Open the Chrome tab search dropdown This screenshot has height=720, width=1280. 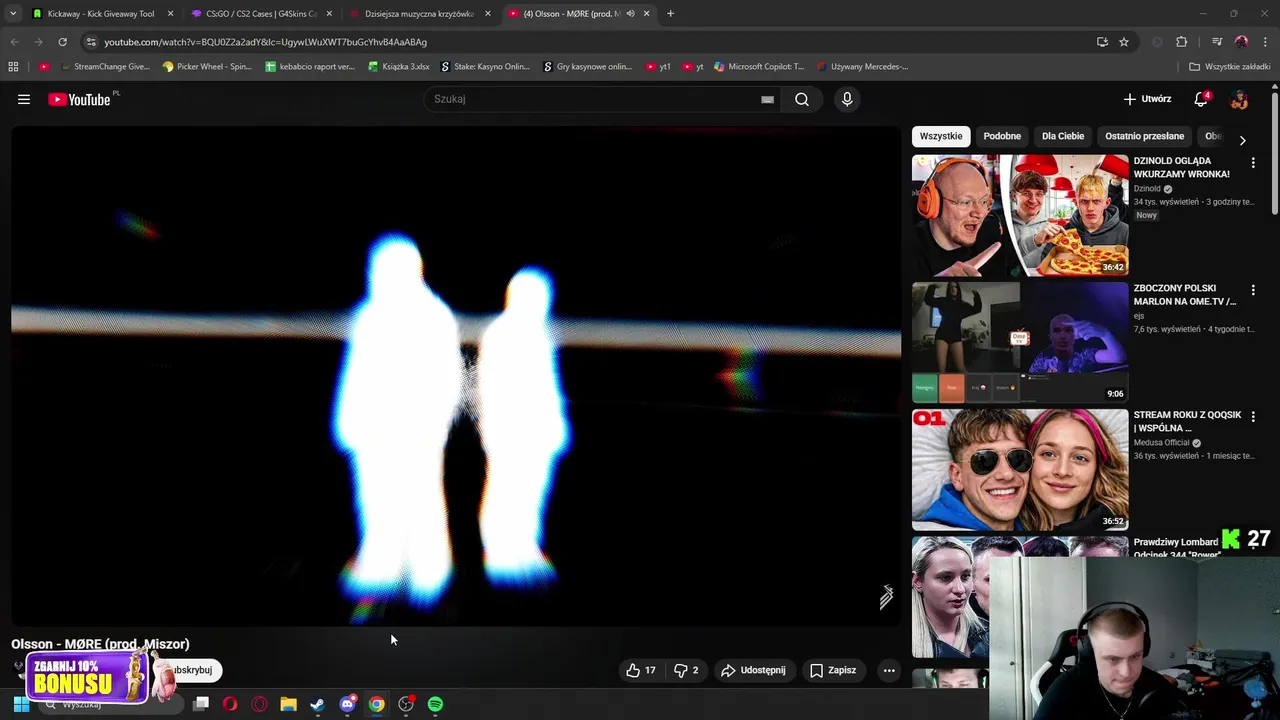(x=13, y=14)
